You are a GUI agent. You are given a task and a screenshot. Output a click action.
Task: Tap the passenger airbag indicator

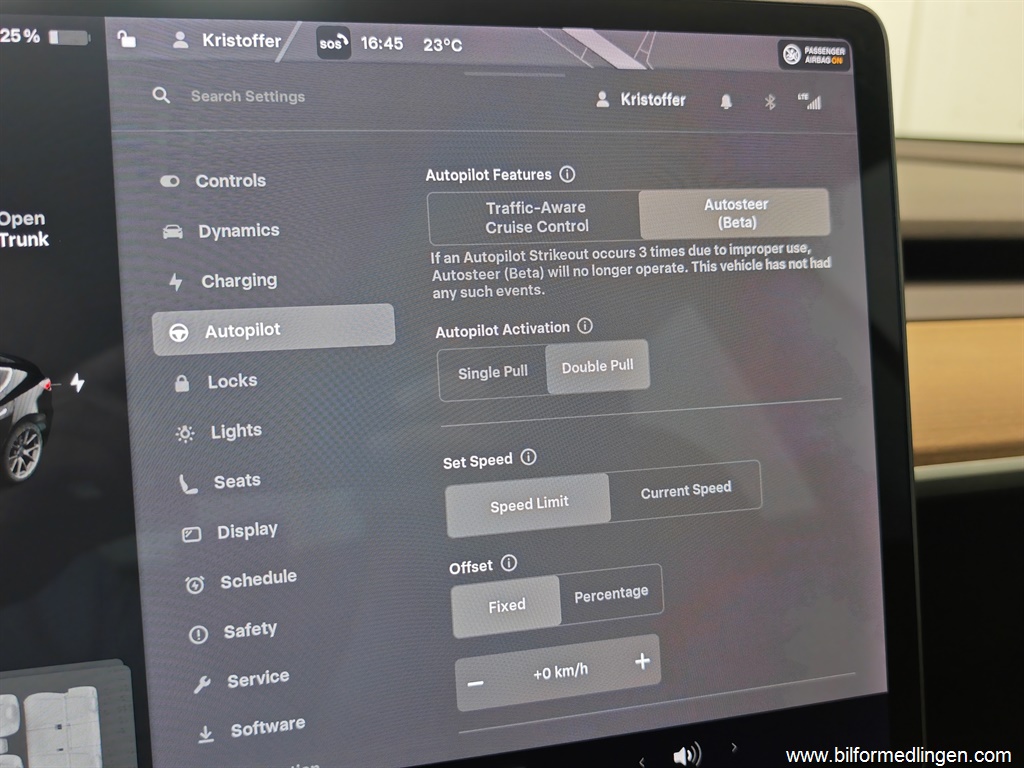click(x=814, y=55)
